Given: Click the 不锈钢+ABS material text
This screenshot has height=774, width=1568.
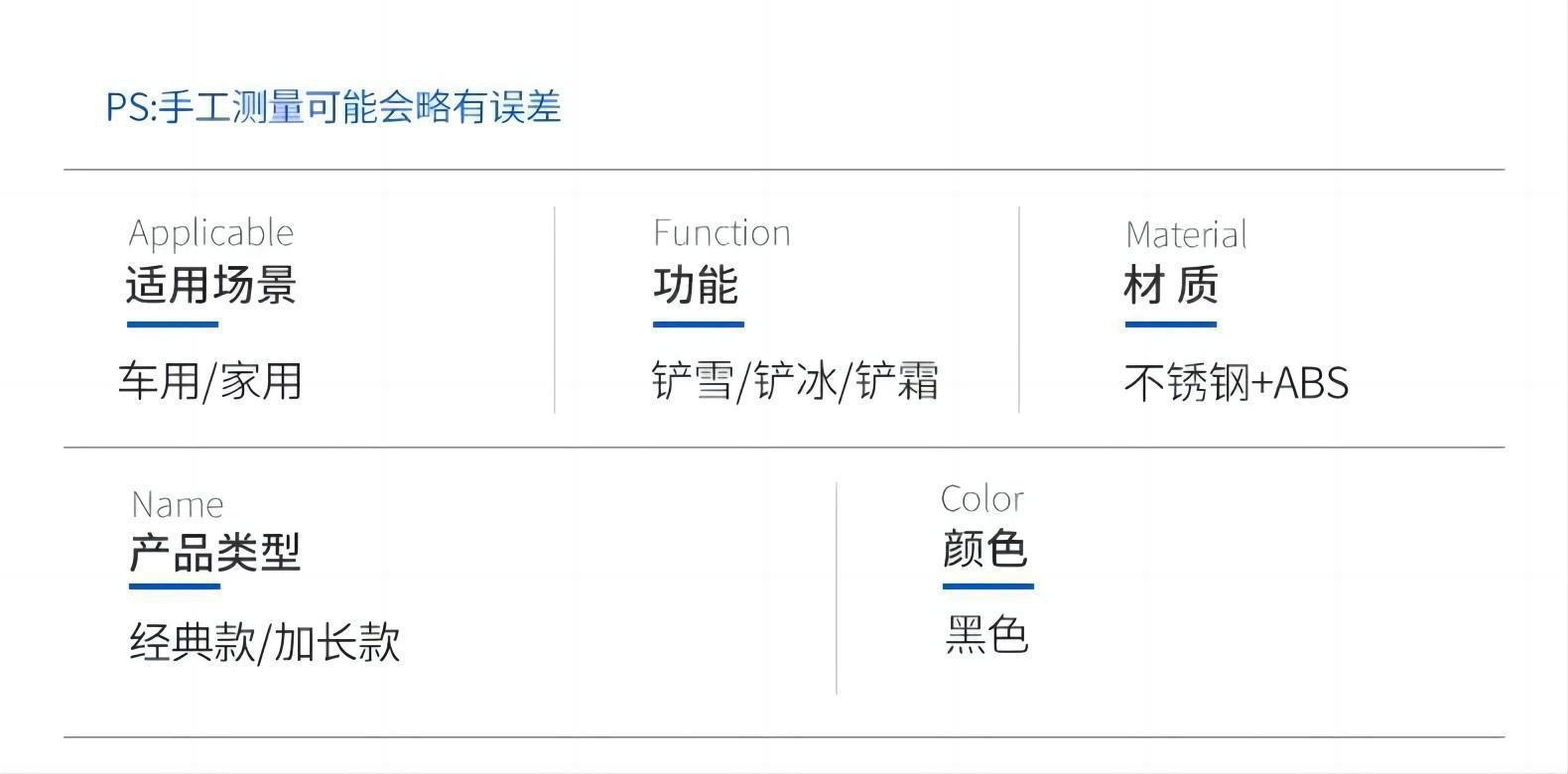Looking at the screenshot, I should [1237, 383].
